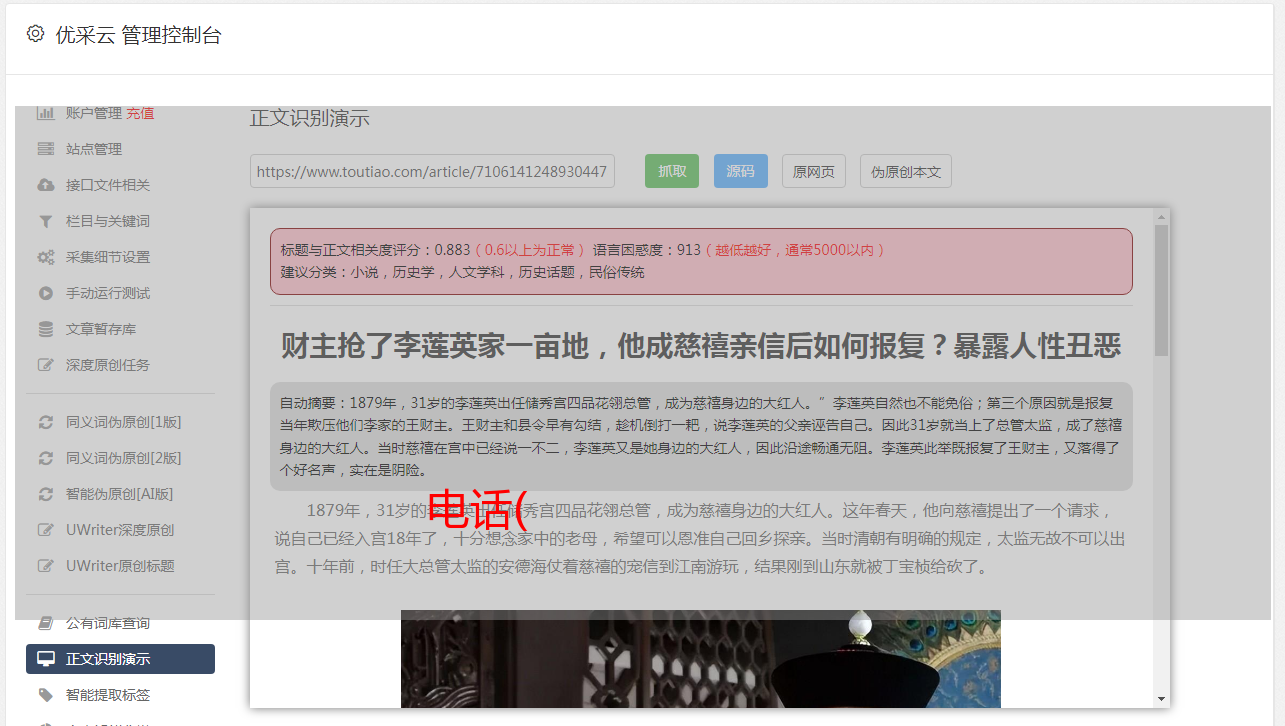Open 站点管理 menu item
The width and height of the screenshot is (1285, 726).
pyautogui.click(x=94, y=149)
